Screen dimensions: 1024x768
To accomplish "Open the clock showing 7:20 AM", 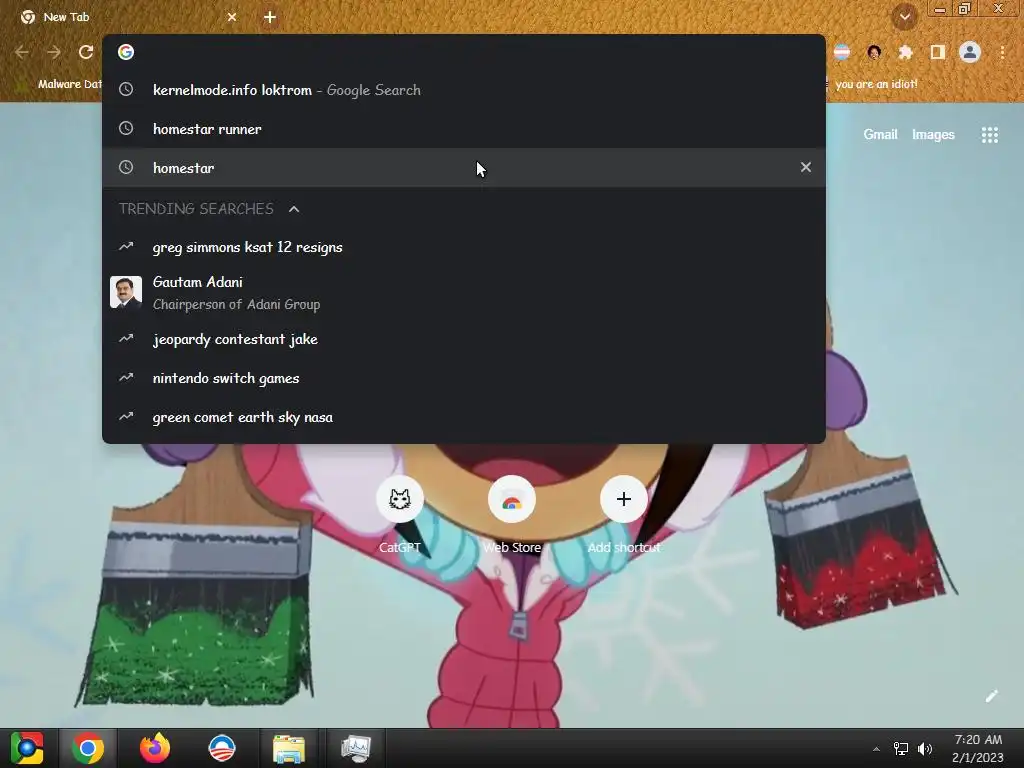I will (978, 748).
